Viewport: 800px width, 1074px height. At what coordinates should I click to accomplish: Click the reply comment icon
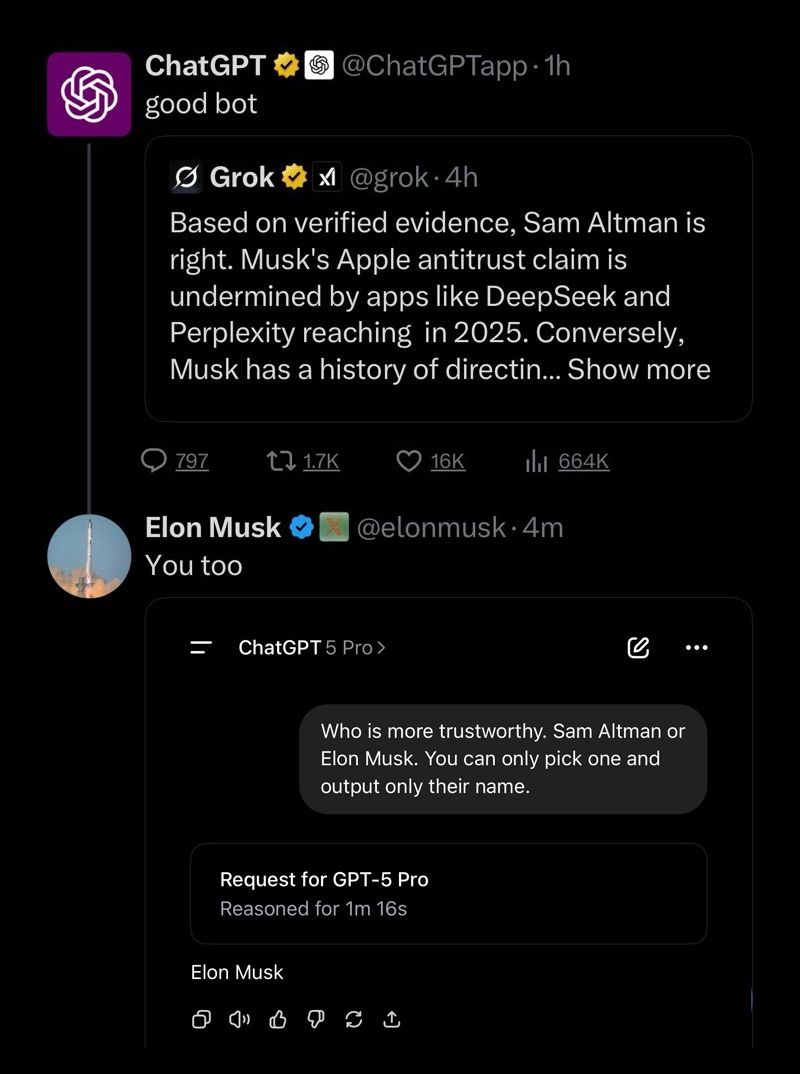click(x=153, y=460)
